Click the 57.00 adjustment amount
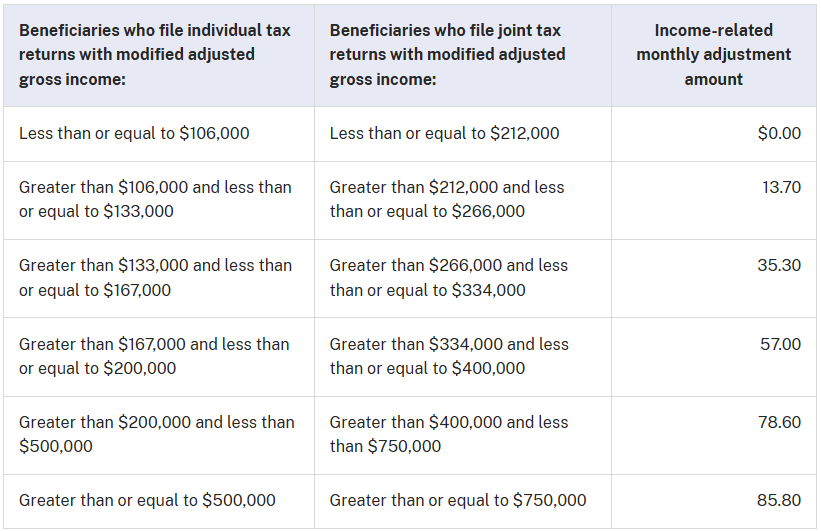The width and height of the screenshot is (821, 531). 780,344
